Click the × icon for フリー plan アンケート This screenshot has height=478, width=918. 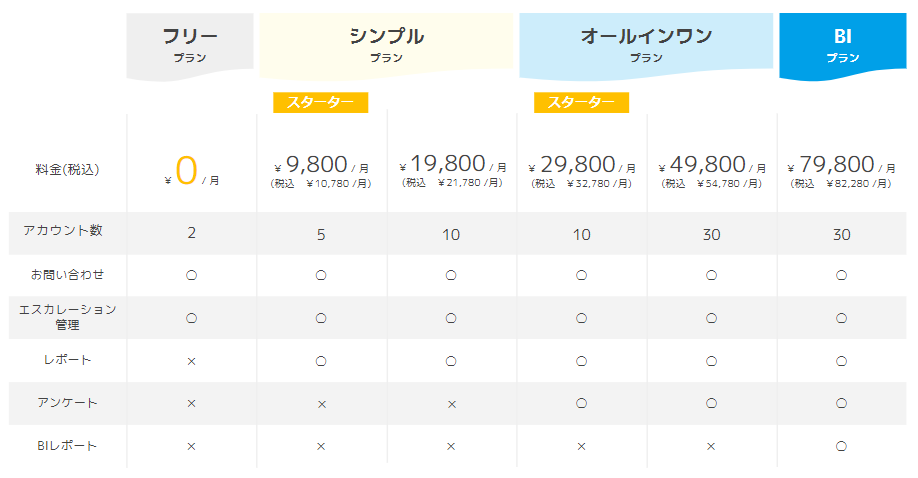[x=191, y=403]
